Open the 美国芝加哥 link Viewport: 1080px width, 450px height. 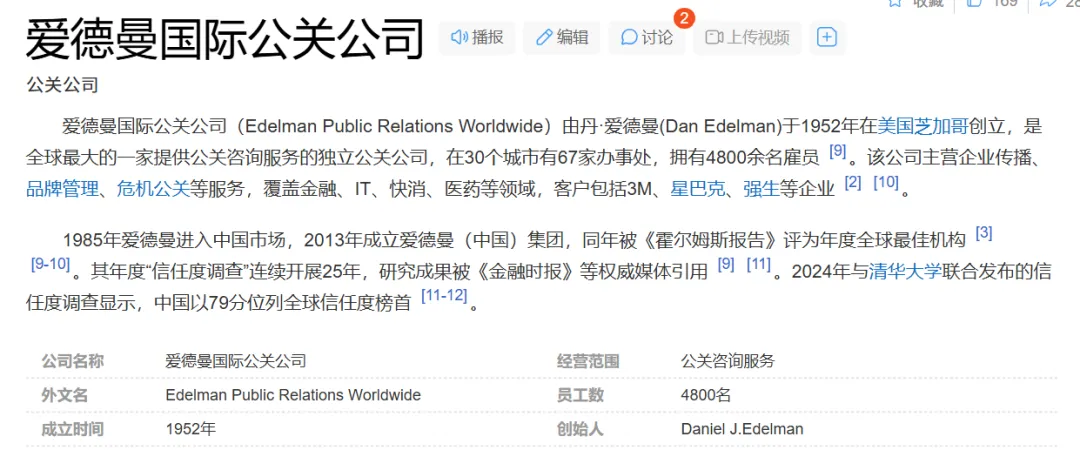pos(923,127)
